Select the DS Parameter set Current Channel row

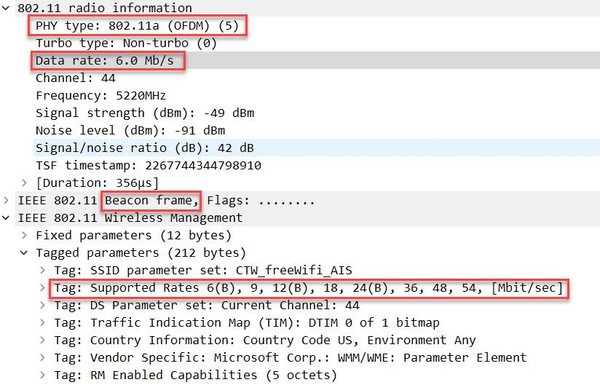click(207, 305)
